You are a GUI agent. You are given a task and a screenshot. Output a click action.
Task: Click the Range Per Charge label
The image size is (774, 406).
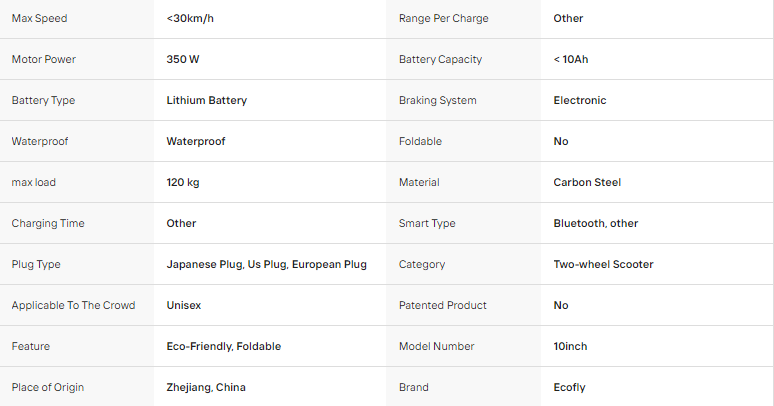coord(443,18)
